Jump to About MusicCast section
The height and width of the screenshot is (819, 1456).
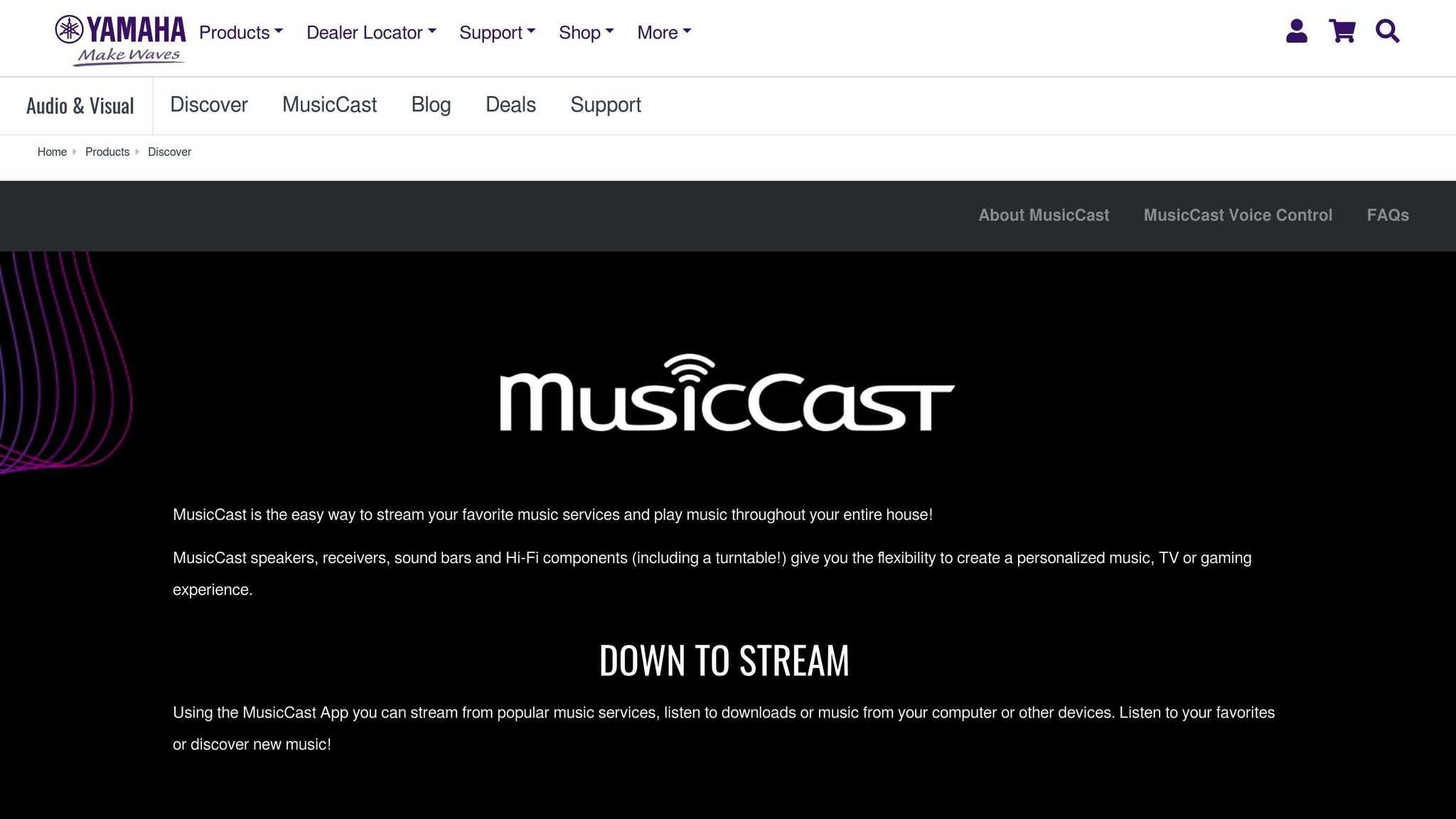(1043, 215)
